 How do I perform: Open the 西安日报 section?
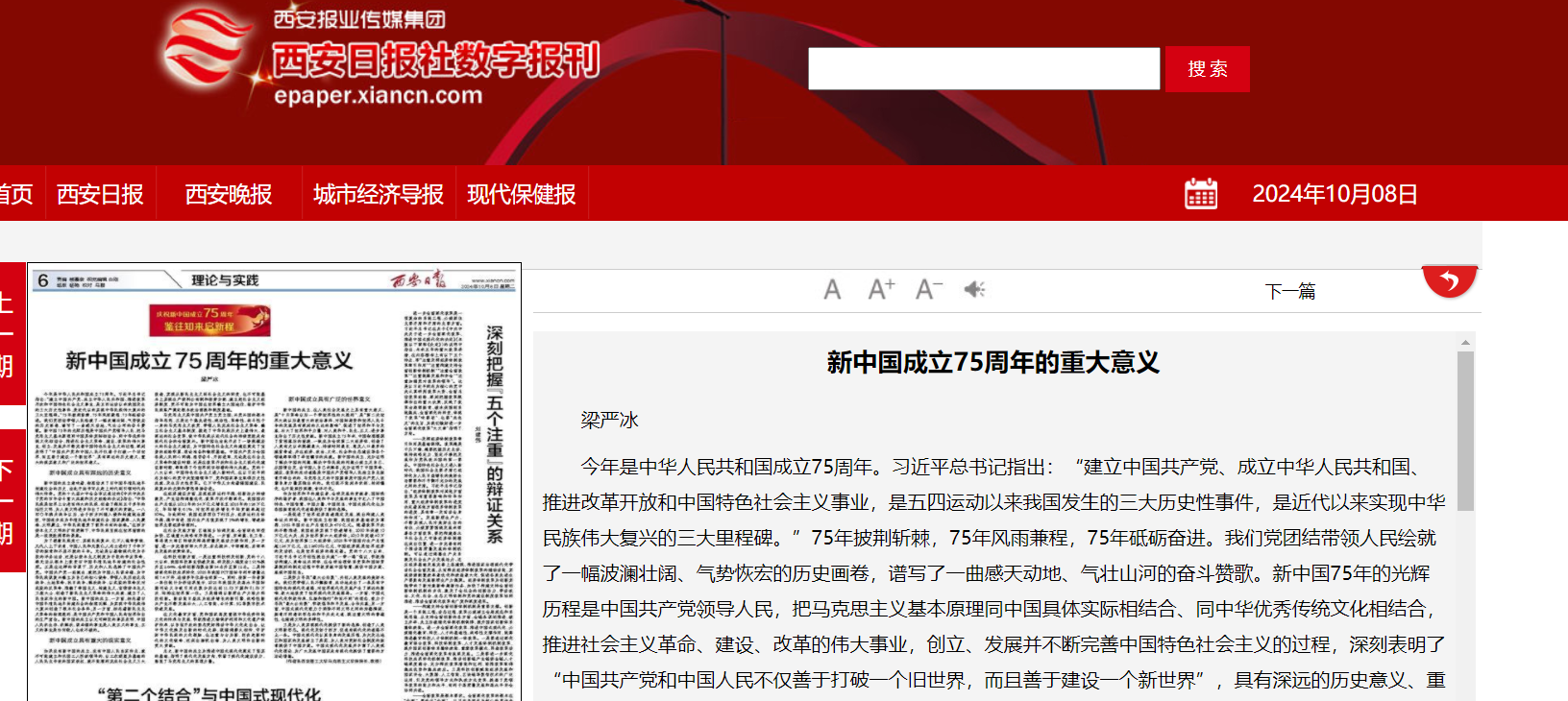pos(100,194)
